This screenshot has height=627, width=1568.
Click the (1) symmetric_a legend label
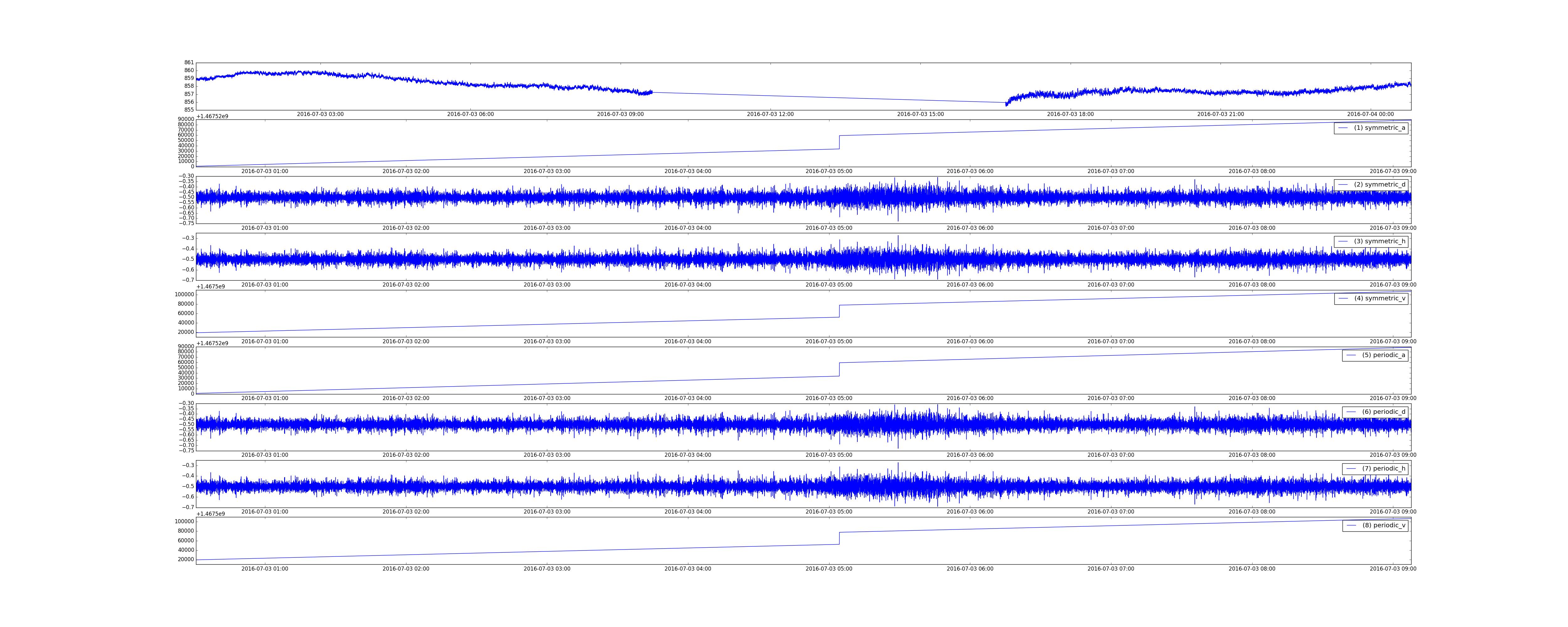(1379, 128)
